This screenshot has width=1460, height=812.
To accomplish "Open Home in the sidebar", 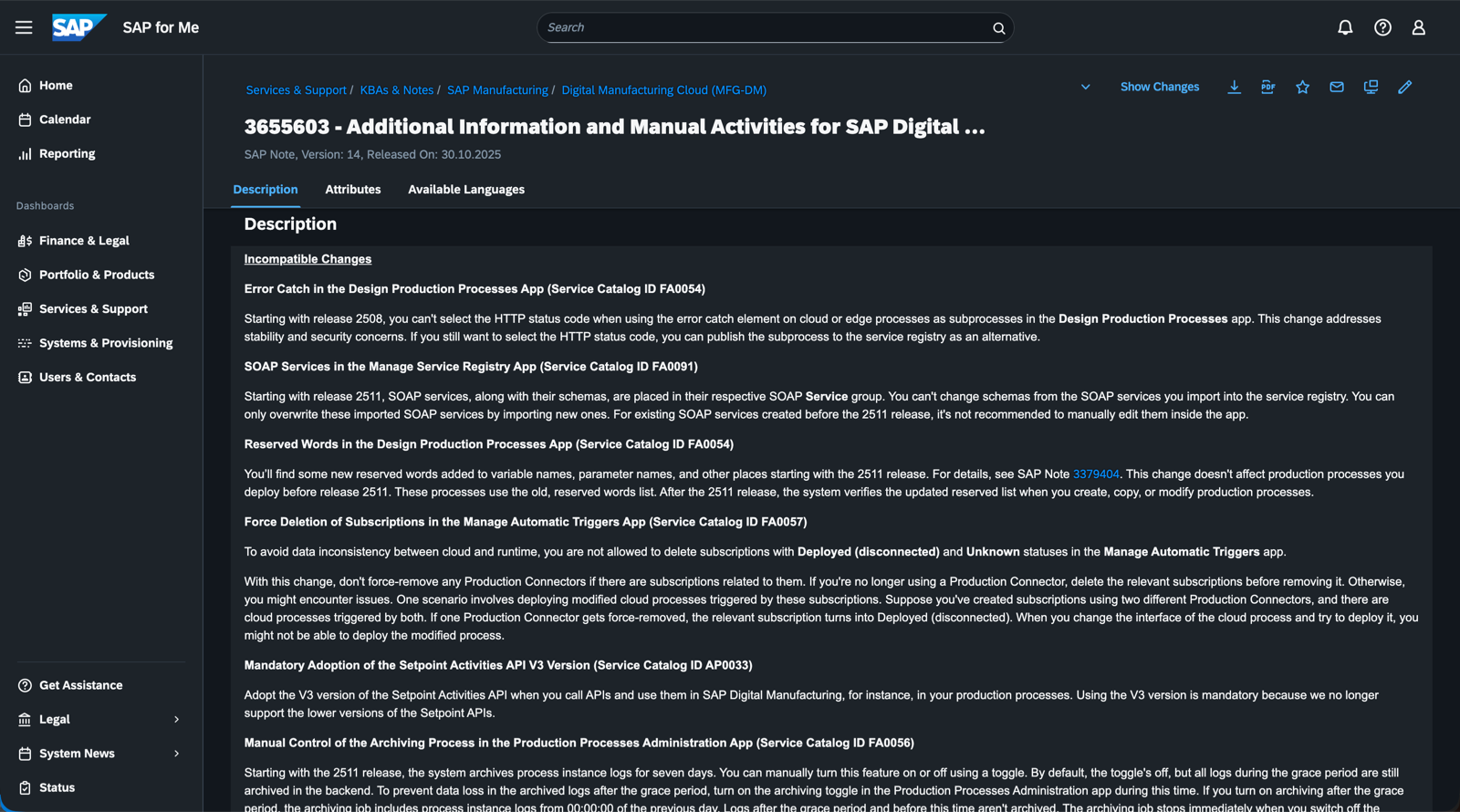I will pyautogui.click(x=56, y=86).
